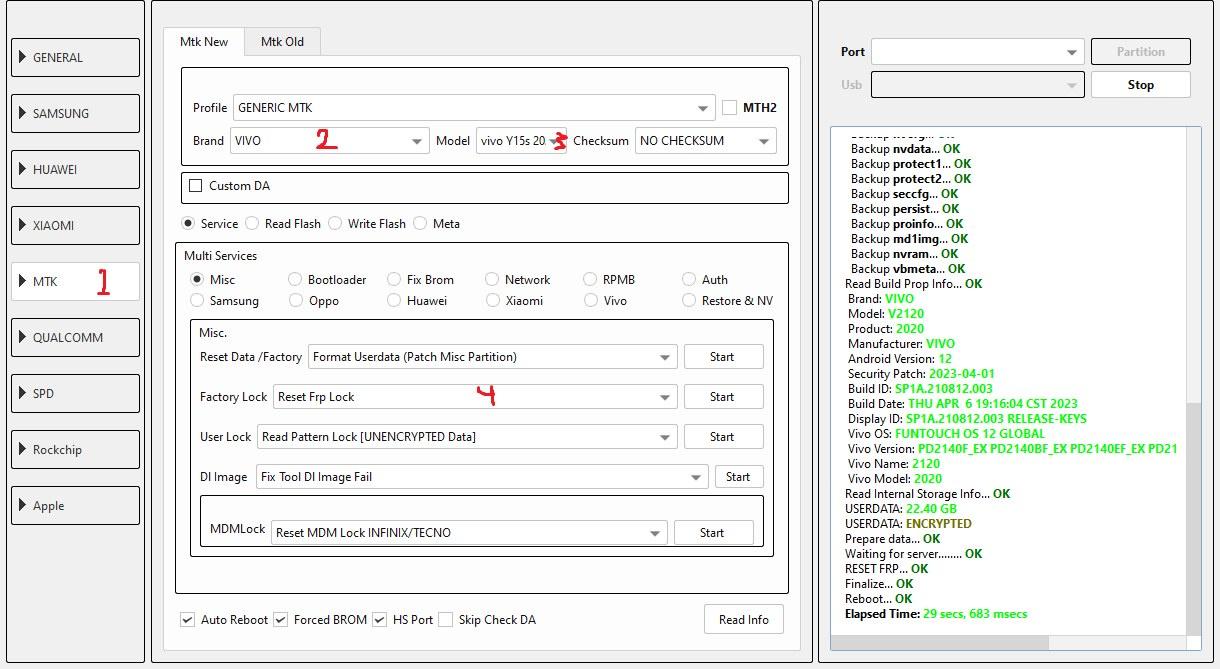
Task: Toggle the Auto Reboot checkbox
Action: pyautogui.click(x=187, y=620)
